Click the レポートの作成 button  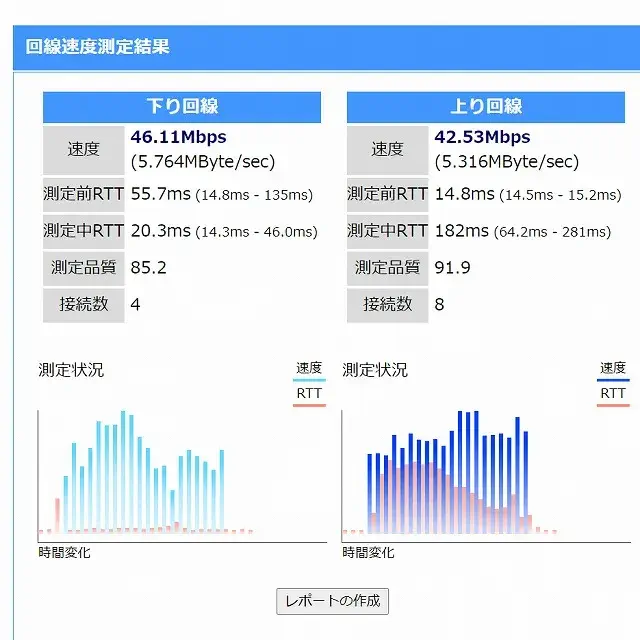pos(332,601)
